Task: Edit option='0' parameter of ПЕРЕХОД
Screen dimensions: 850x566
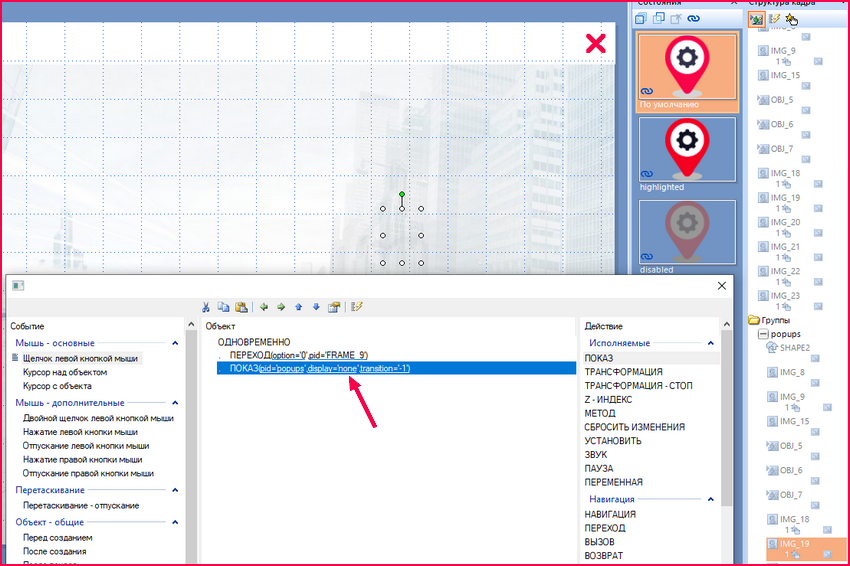Action: pyautogui.click(x=289, y=355)
